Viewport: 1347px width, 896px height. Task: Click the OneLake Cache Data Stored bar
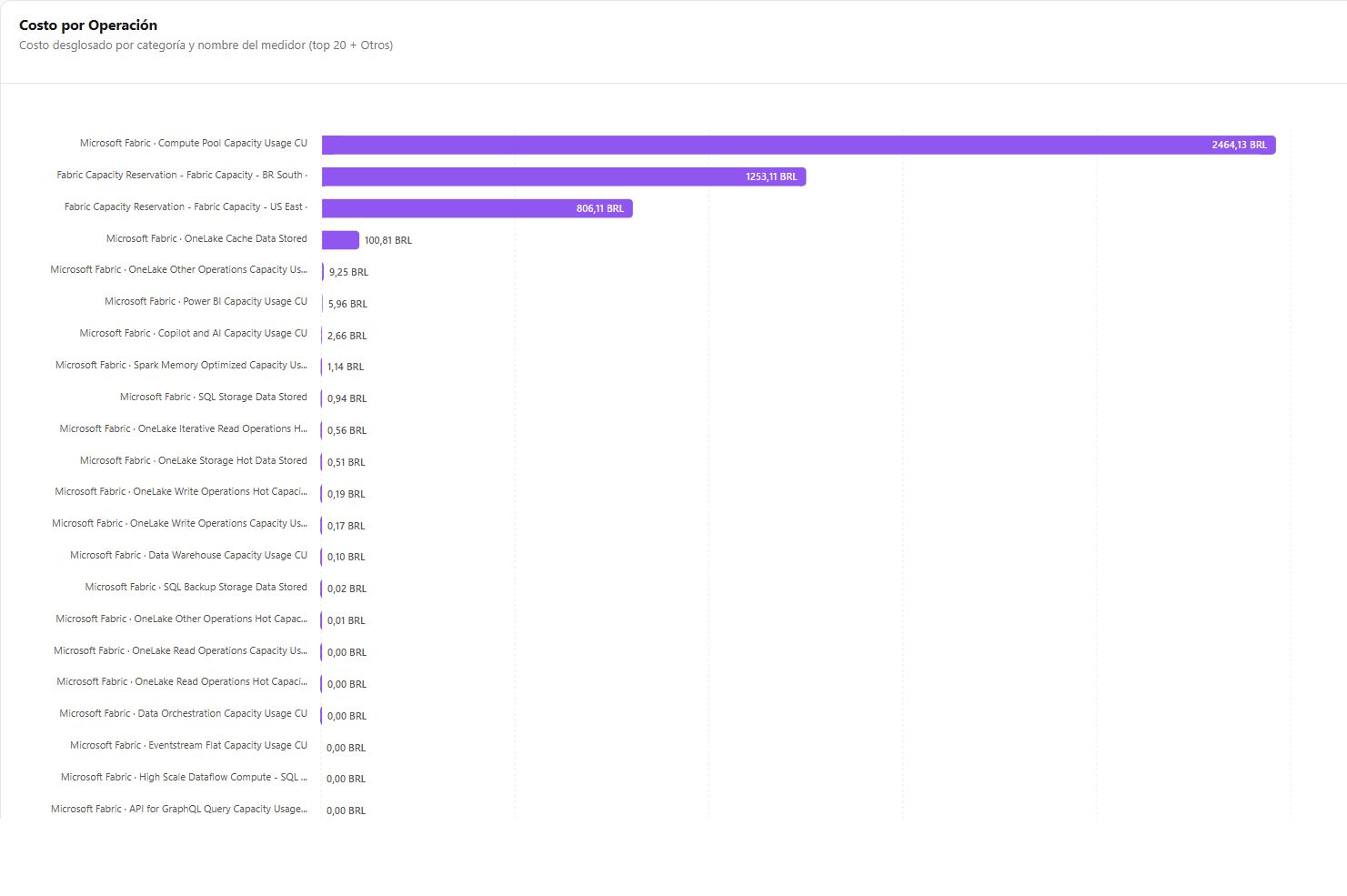click(x=340, y=240)
